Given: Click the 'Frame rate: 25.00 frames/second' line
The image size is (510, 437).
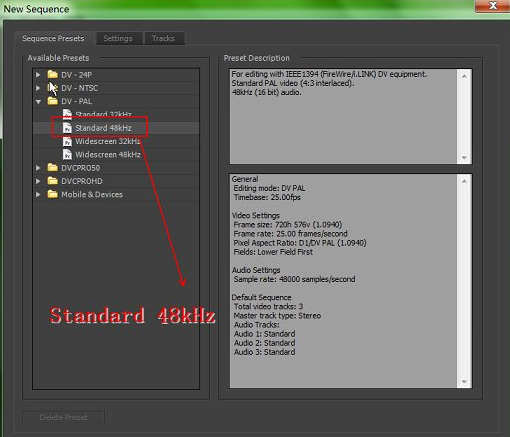Looking at the screenshot, I should point(291,234).
